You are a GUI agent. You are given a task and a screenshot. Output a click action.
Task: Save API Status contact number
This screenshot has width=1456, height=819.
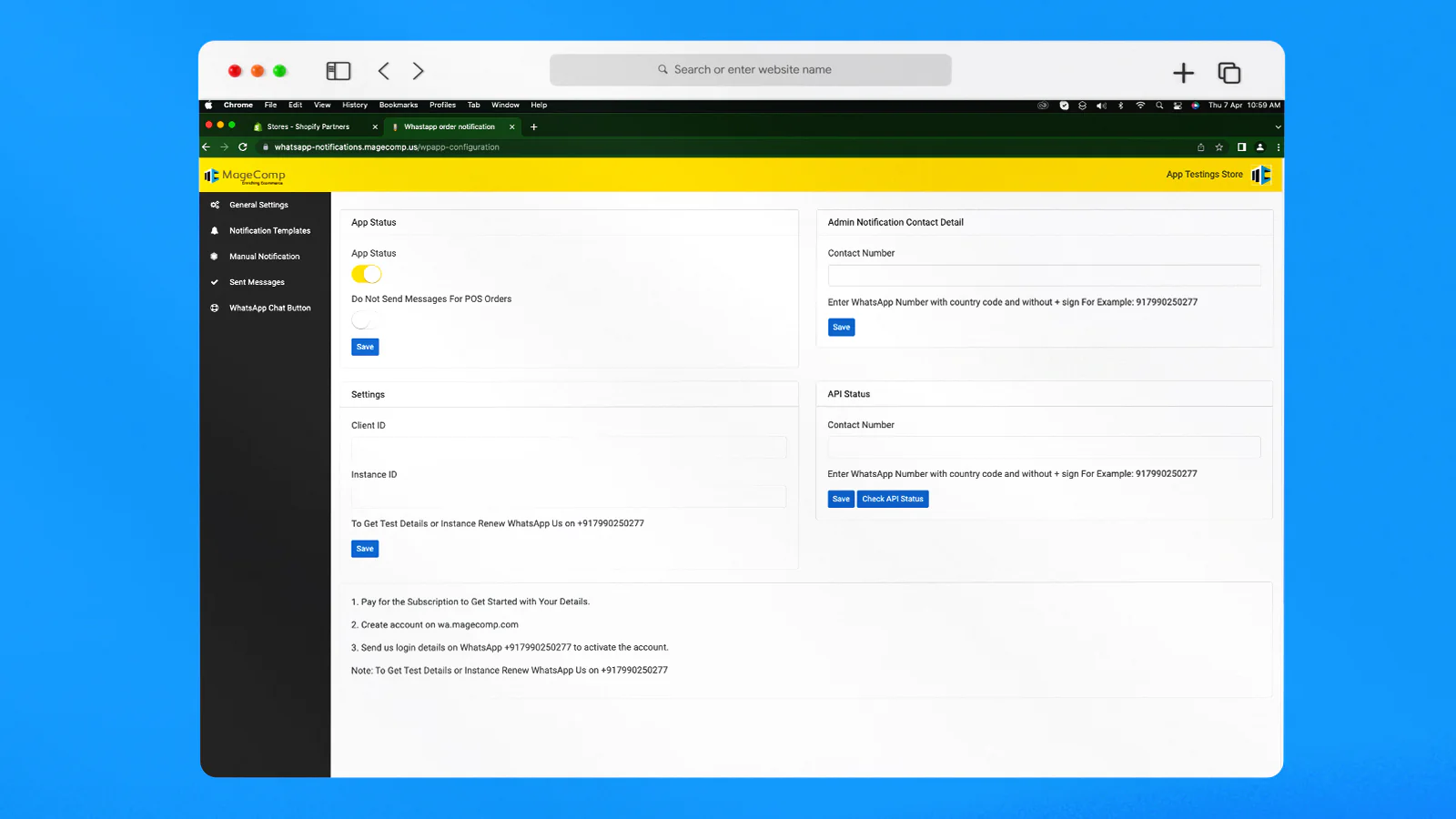click(x=841, y=499)
